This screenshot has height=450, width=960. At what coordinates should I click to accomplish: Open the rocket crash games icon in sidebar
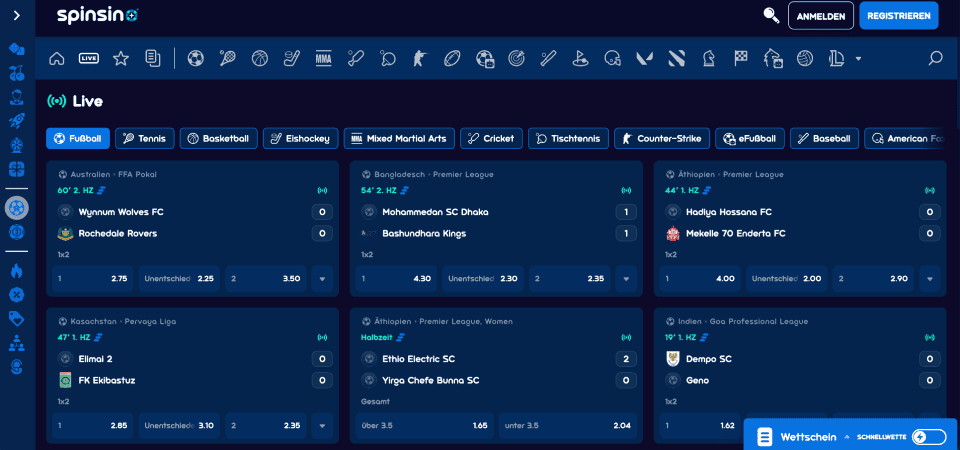pos(17,121)
